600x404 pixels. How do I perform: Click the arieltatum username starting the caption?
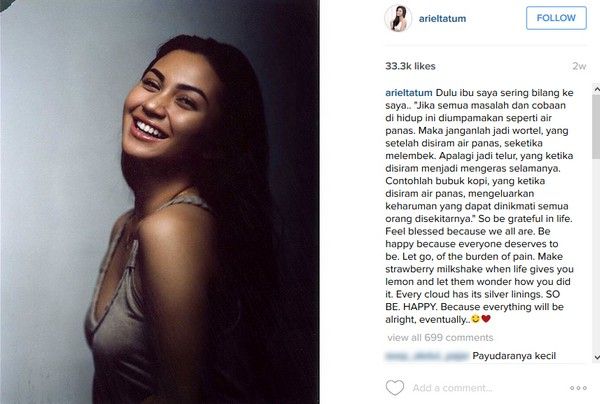(x=409, y=93)
